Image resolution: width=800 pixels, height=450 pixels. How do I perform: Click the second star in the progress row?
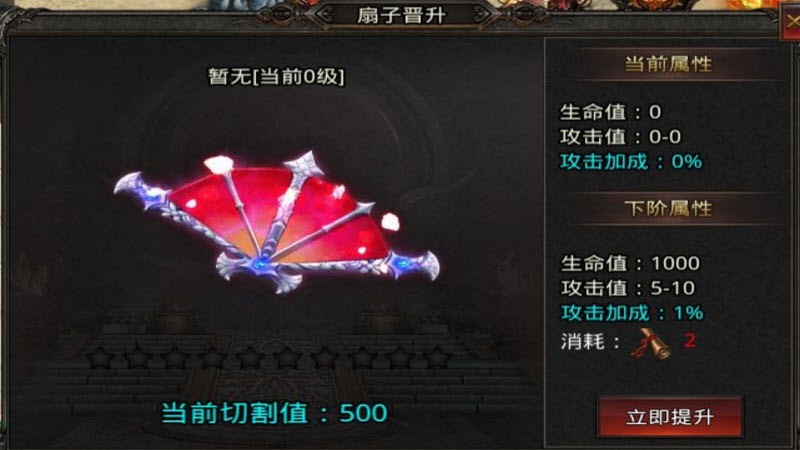[138, 357]
